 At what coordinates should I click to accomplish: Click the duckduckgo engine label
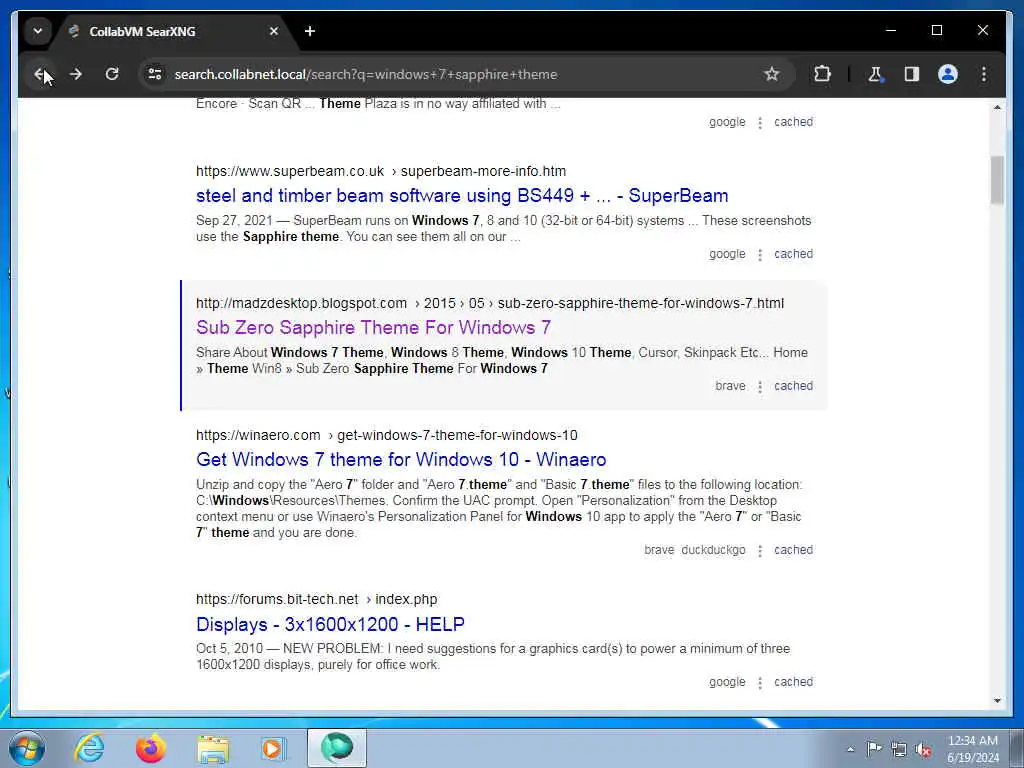click(713, 550)
